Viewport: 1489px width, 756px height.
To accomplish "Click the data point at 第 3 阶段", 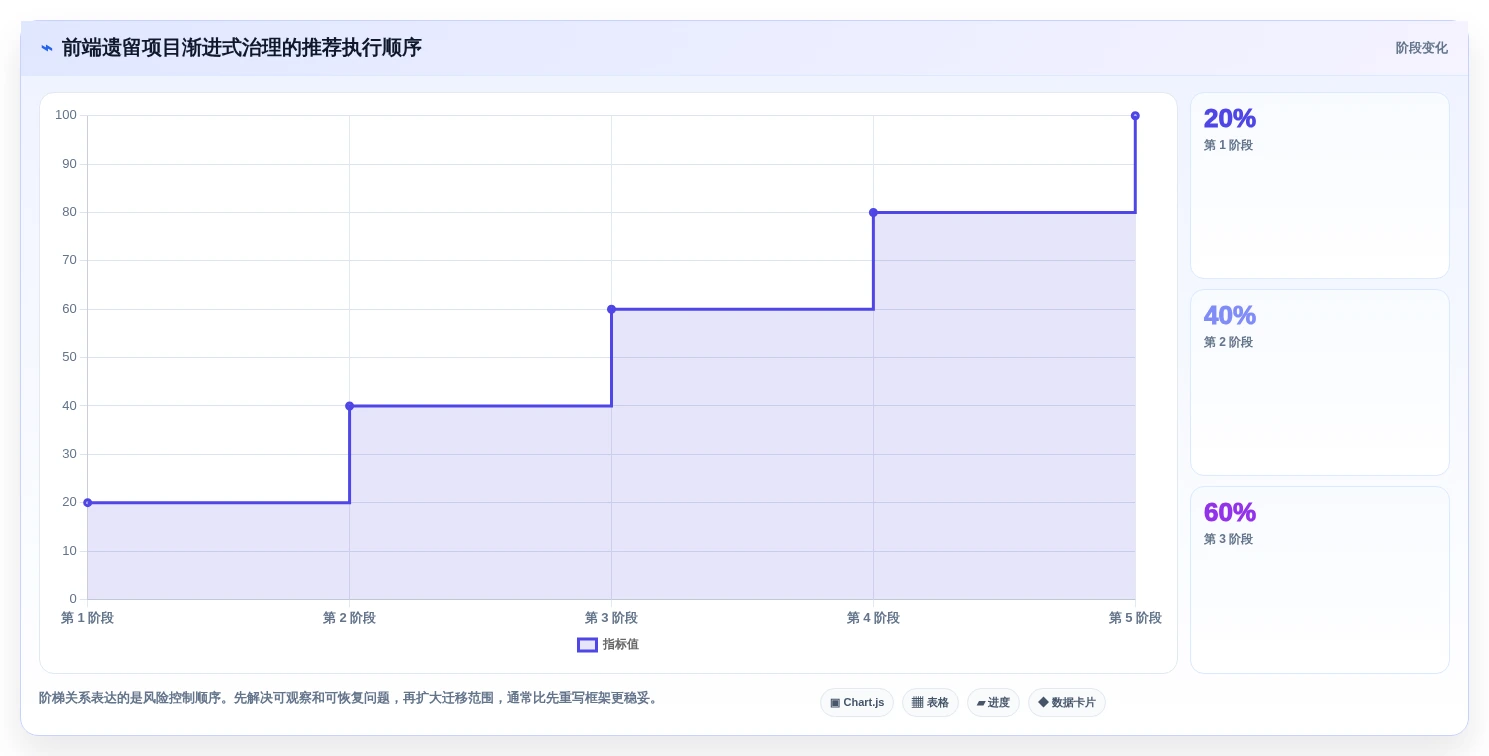I will [x=611, y=309].
